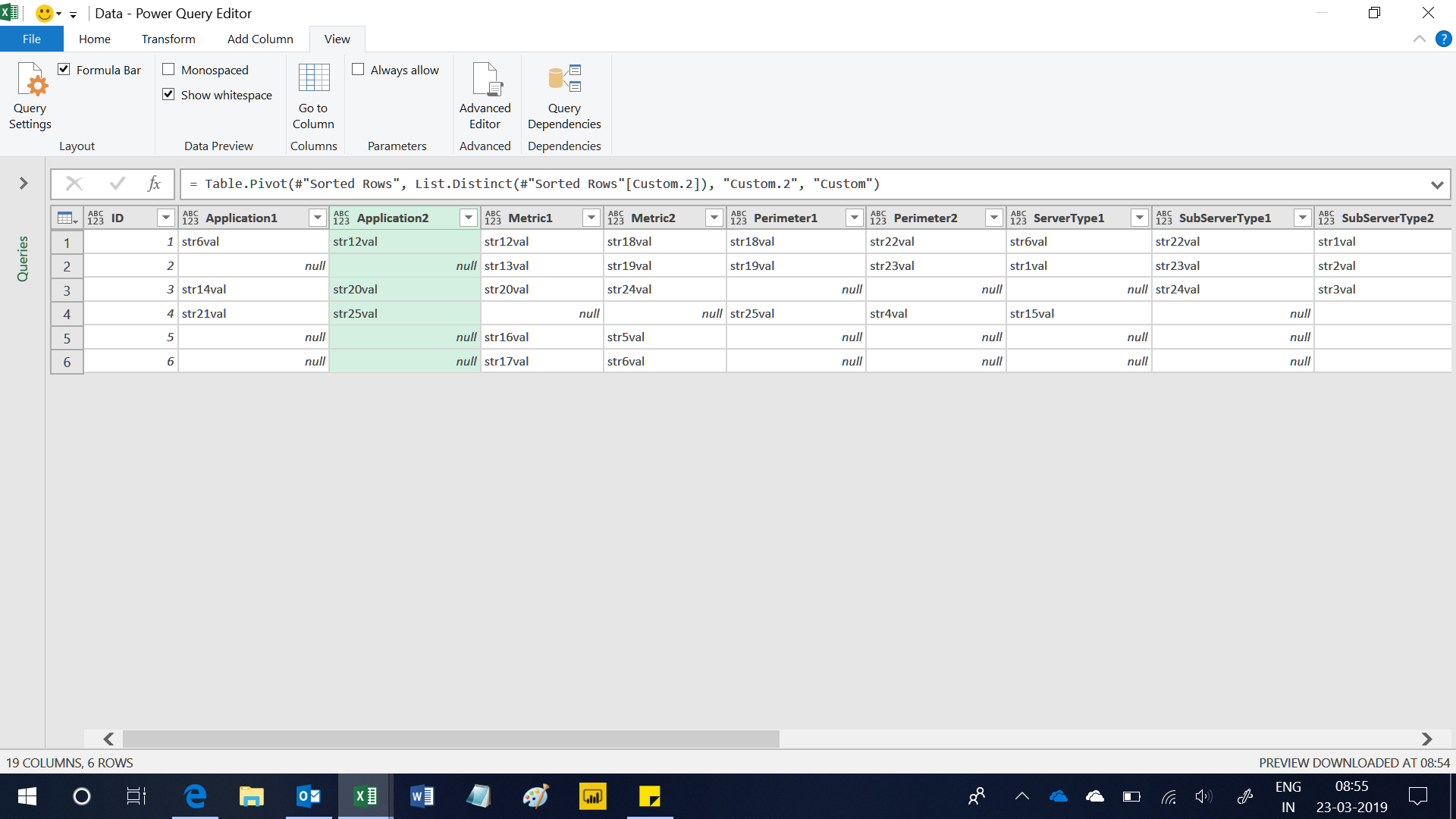Viewport: 1456px width, 819px height.
Task: Open the ID column filter dropdown
Action: tap(165, 218)
